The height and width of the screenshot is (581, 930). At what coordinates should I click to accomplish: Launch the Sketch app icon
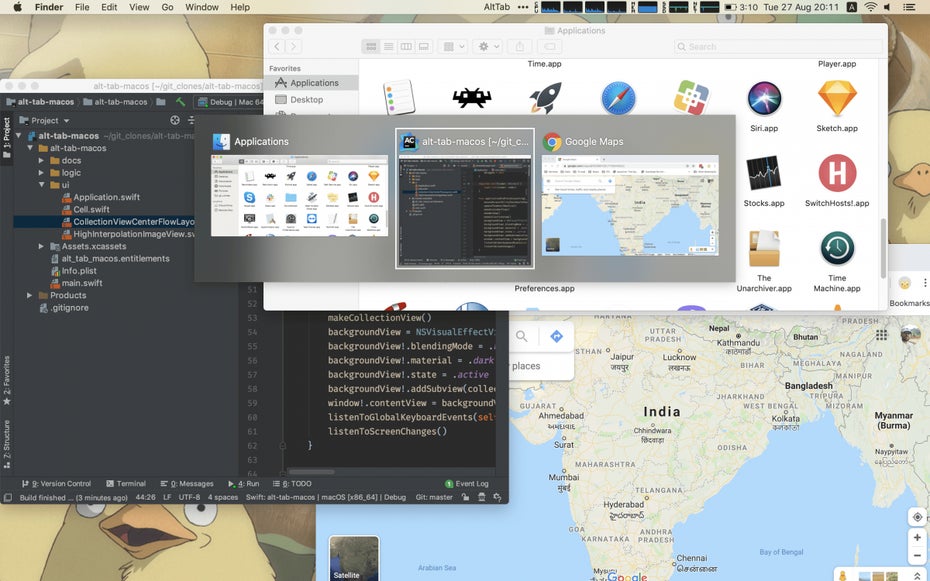[x=837, y=99]
